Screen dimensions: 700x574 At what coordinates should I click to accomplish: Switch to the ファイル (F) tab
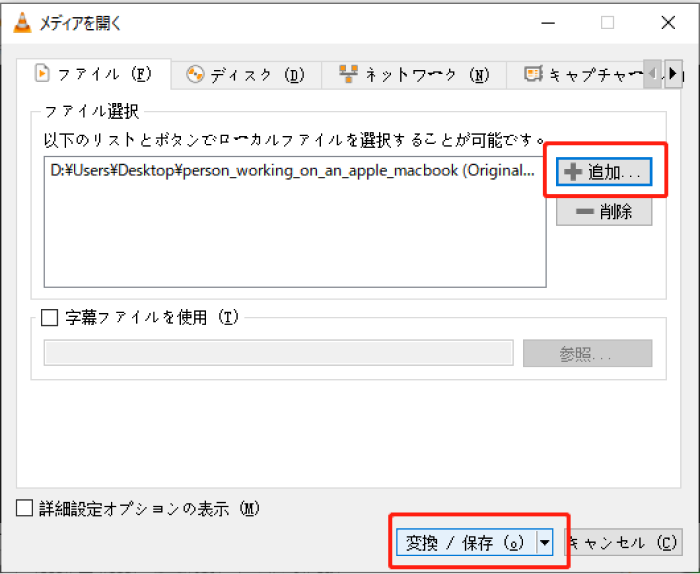pos(94,74)
